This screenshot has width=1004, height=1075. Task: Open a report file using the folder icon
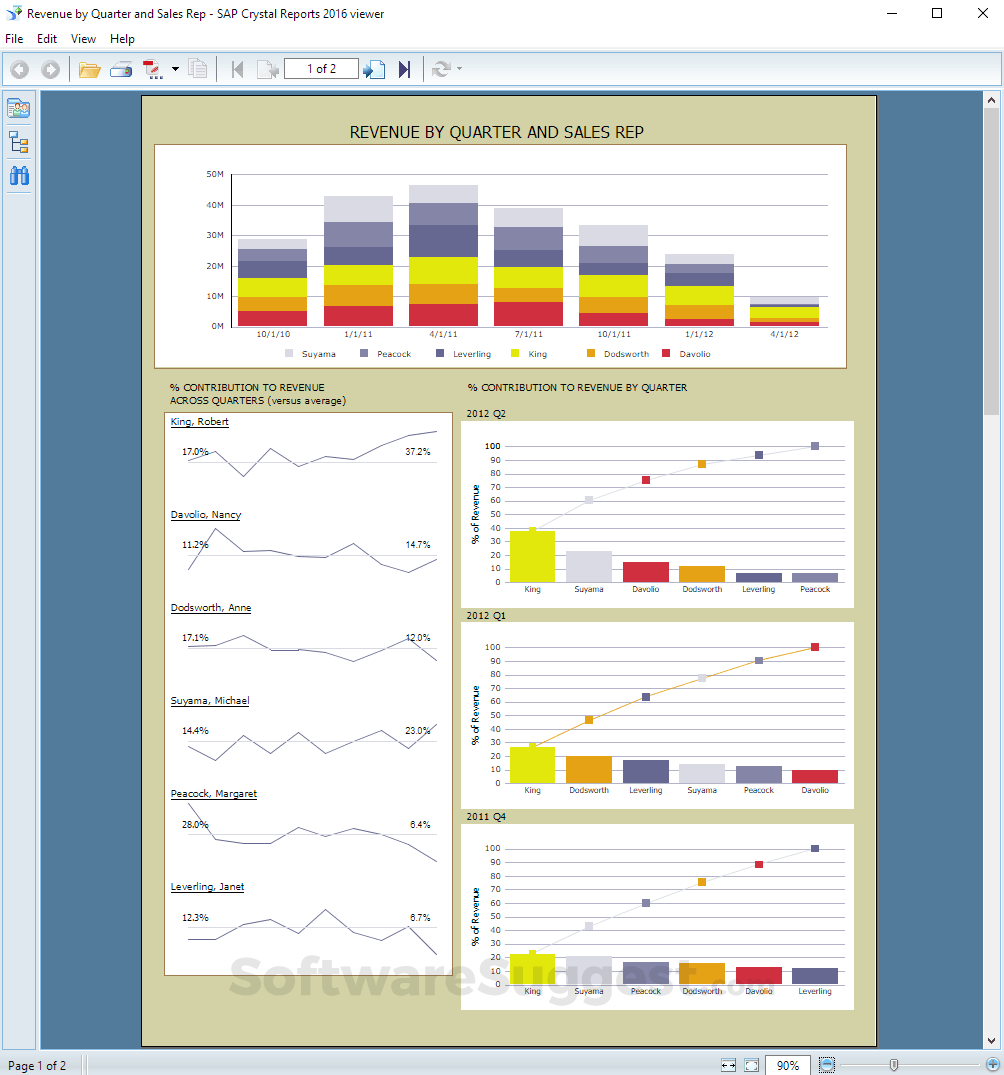click(x=88, y=69)
